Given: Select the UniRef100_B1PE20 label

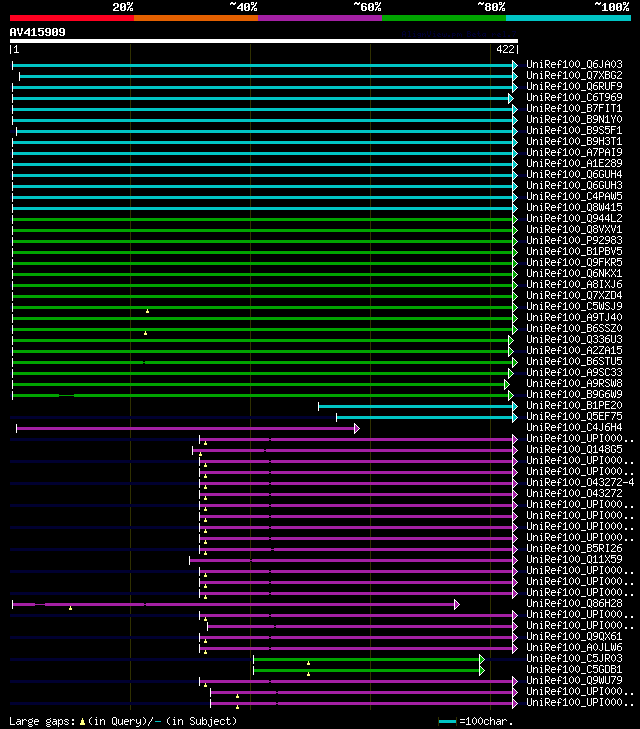Looking at the screenshot, I should click(574, 405).
